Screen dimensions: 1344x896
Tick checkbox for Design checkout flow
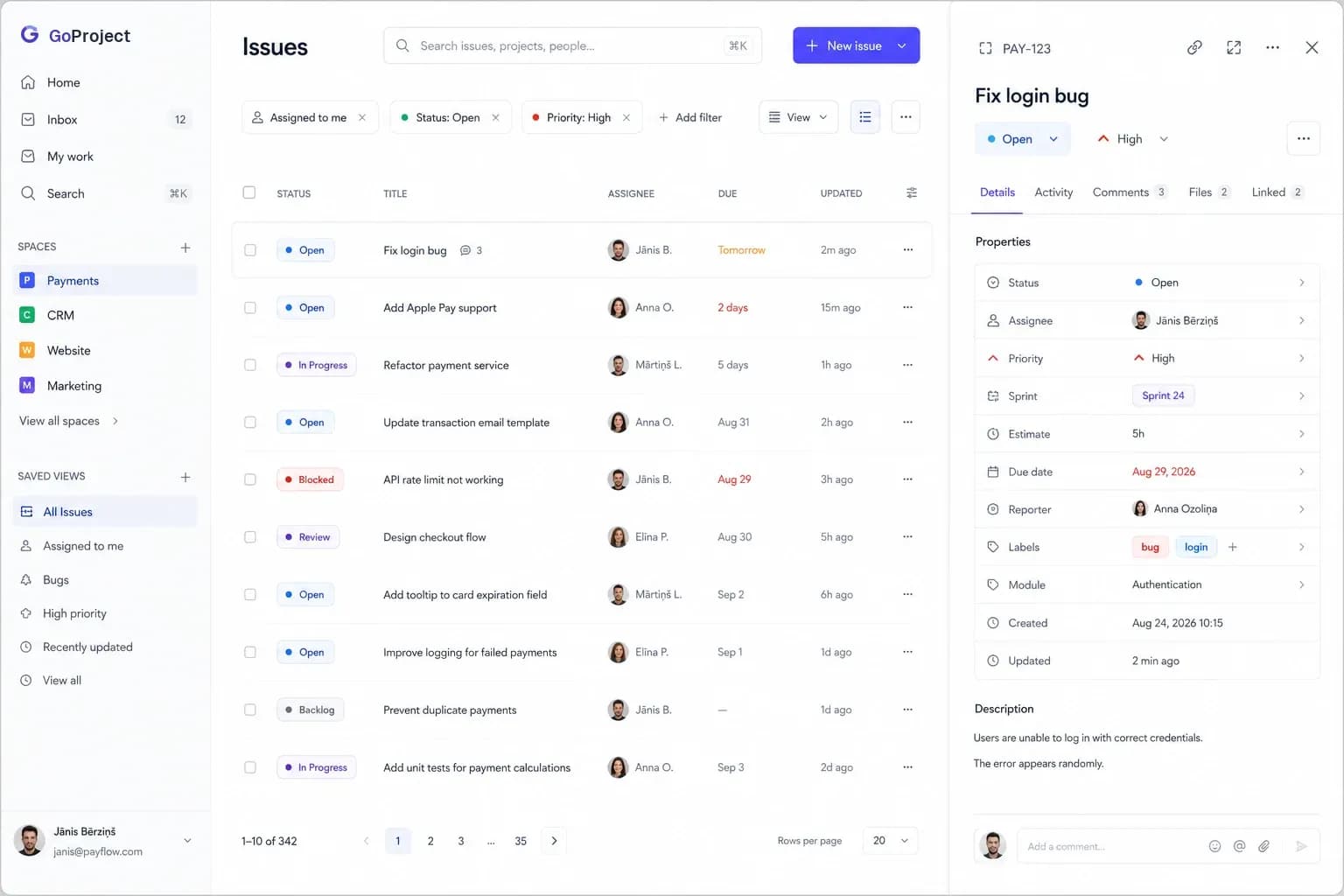pos(250,537)
